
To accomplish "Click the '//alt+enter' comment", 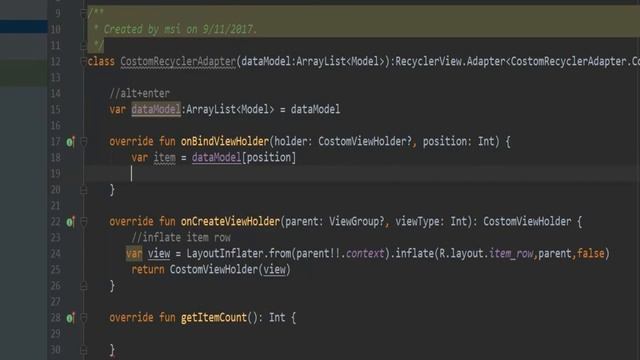I will click(140, 93).
